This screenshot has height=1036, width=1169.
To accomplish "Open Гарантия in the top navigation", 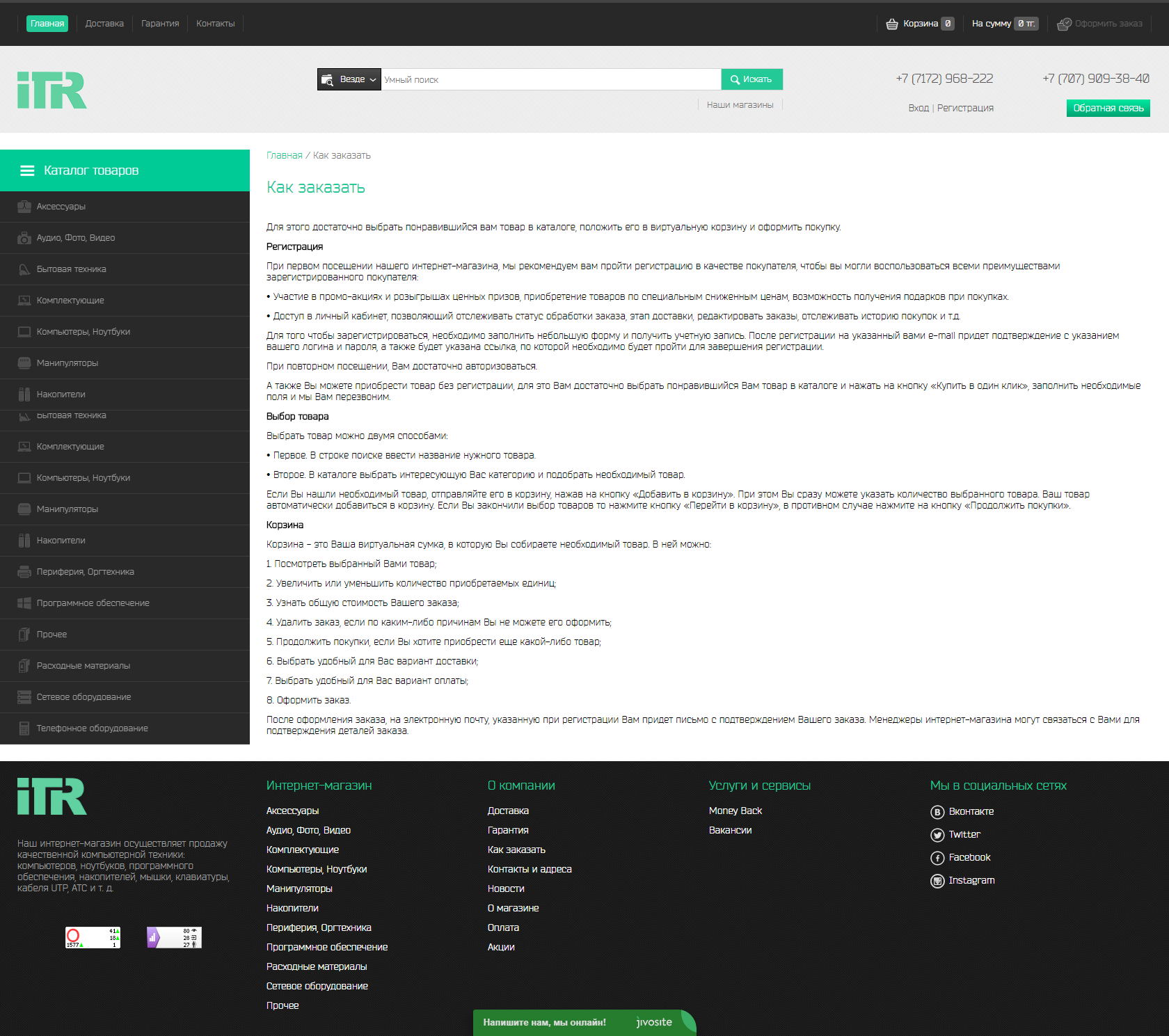I will [x=160, y=24].
